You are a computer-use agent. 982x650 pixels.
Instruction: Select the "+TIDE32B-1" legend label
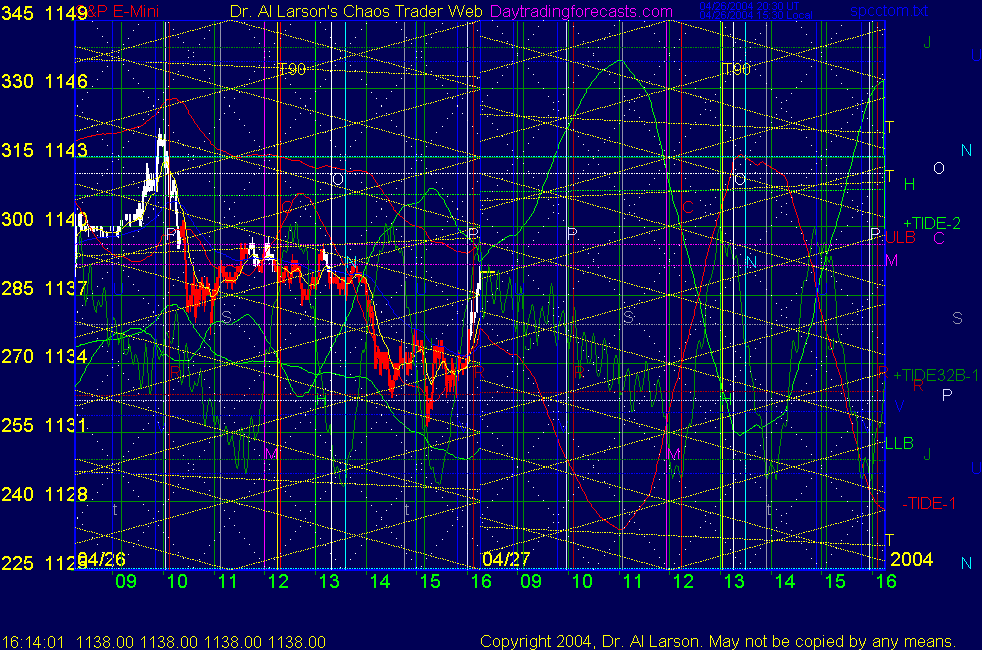pyautogui.click(x=936, y=375)
